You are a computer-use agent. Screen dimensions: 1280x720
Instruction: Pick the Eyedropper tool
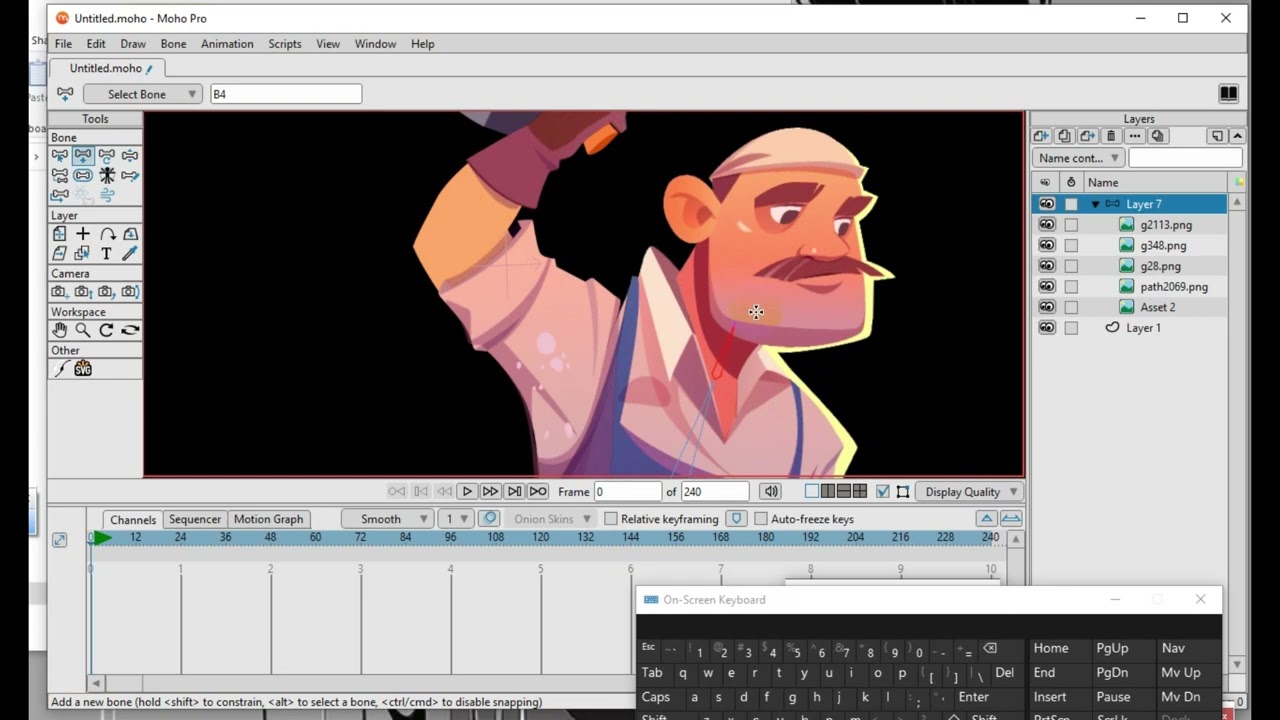click(130, 254)
